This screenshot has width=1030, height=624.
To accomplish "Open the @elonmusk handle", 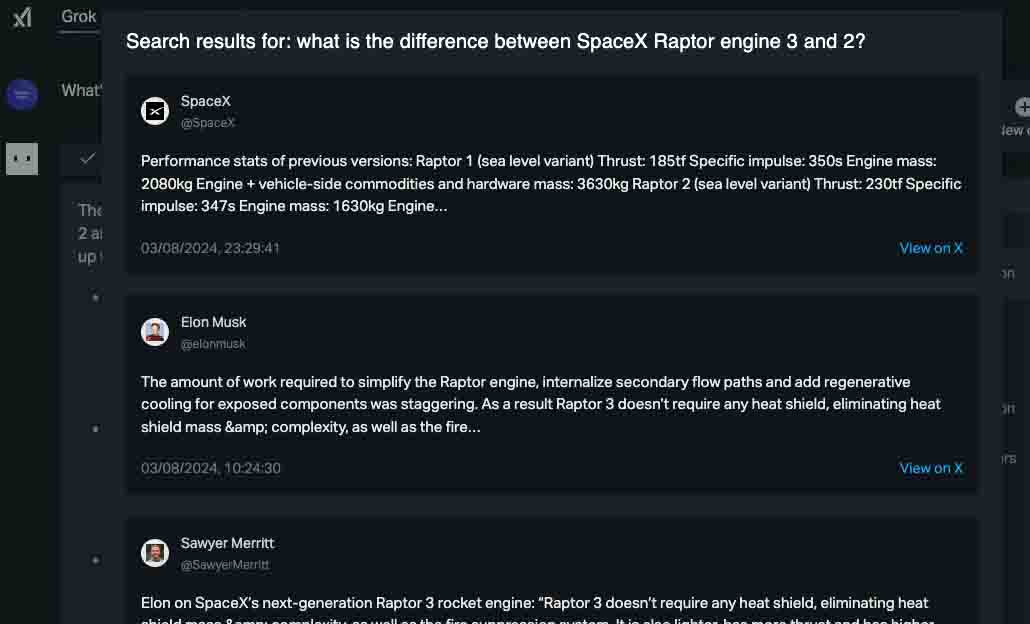I will (x=213, y=344).
